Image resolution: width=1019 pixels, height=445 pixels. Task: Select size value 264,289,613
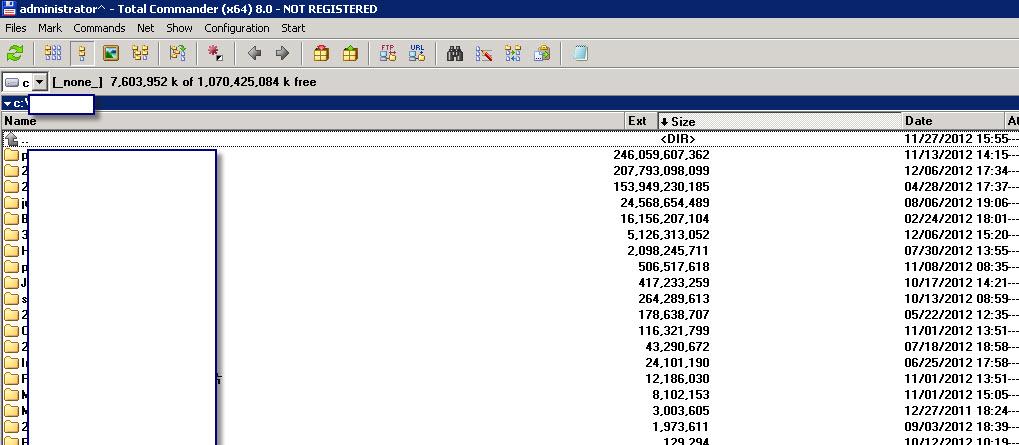(x=674, y=299)
